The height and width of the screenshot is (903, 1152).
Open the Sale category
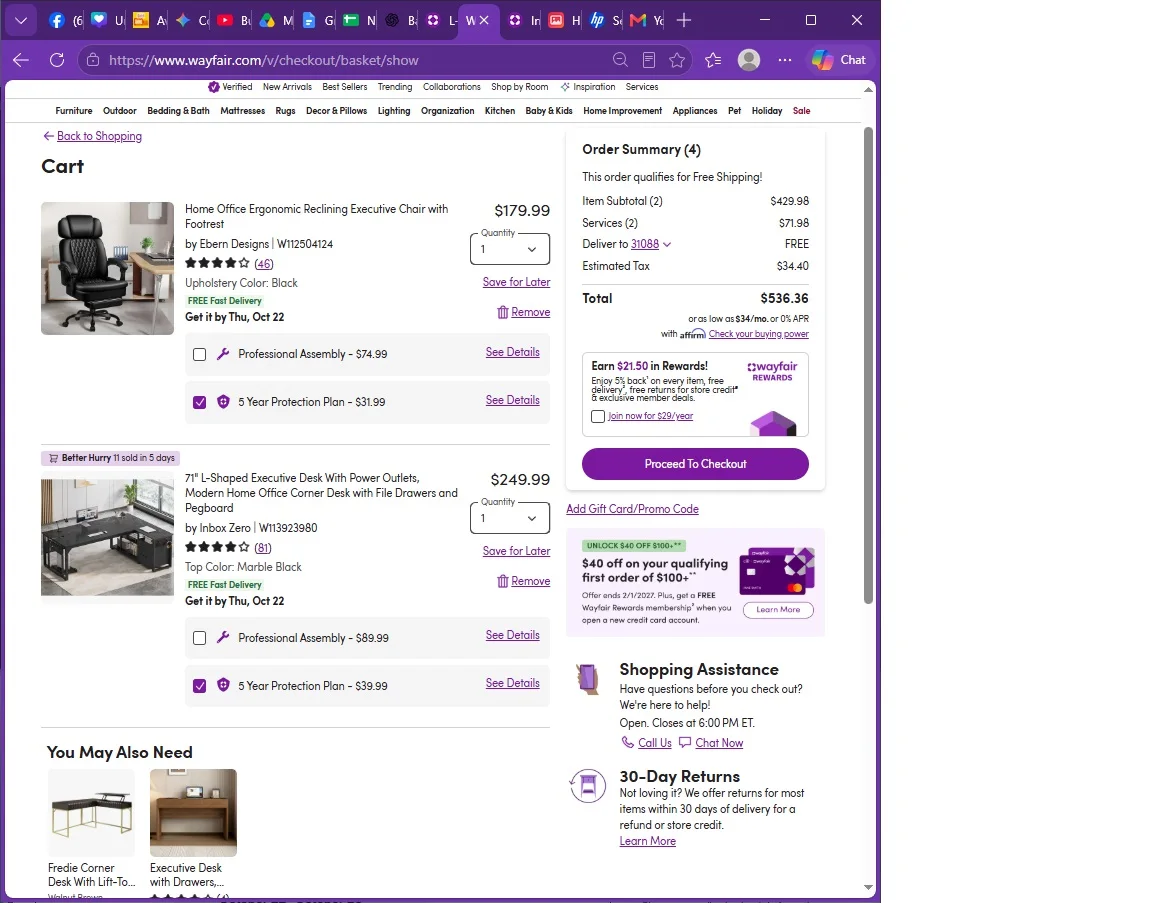(802, 111)
